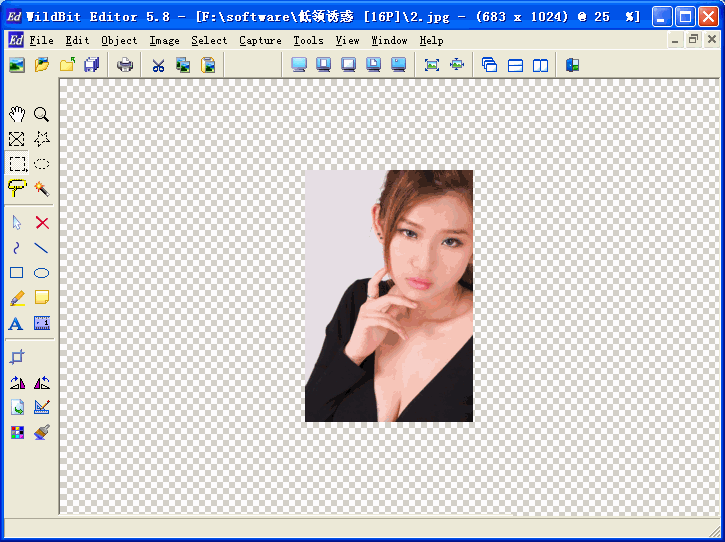The width and height of the screenshot is (725, 542).
Task: Activate the Text tool
Action: coord(17,323)
